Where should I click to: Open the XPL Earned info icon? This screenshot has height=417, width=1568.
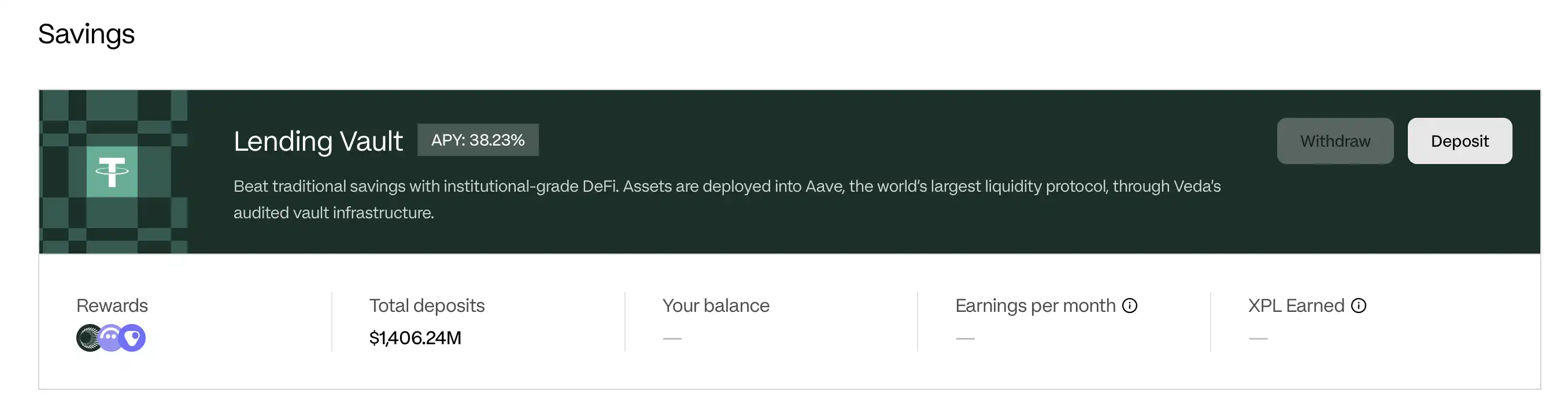(x=1359, y=305)
